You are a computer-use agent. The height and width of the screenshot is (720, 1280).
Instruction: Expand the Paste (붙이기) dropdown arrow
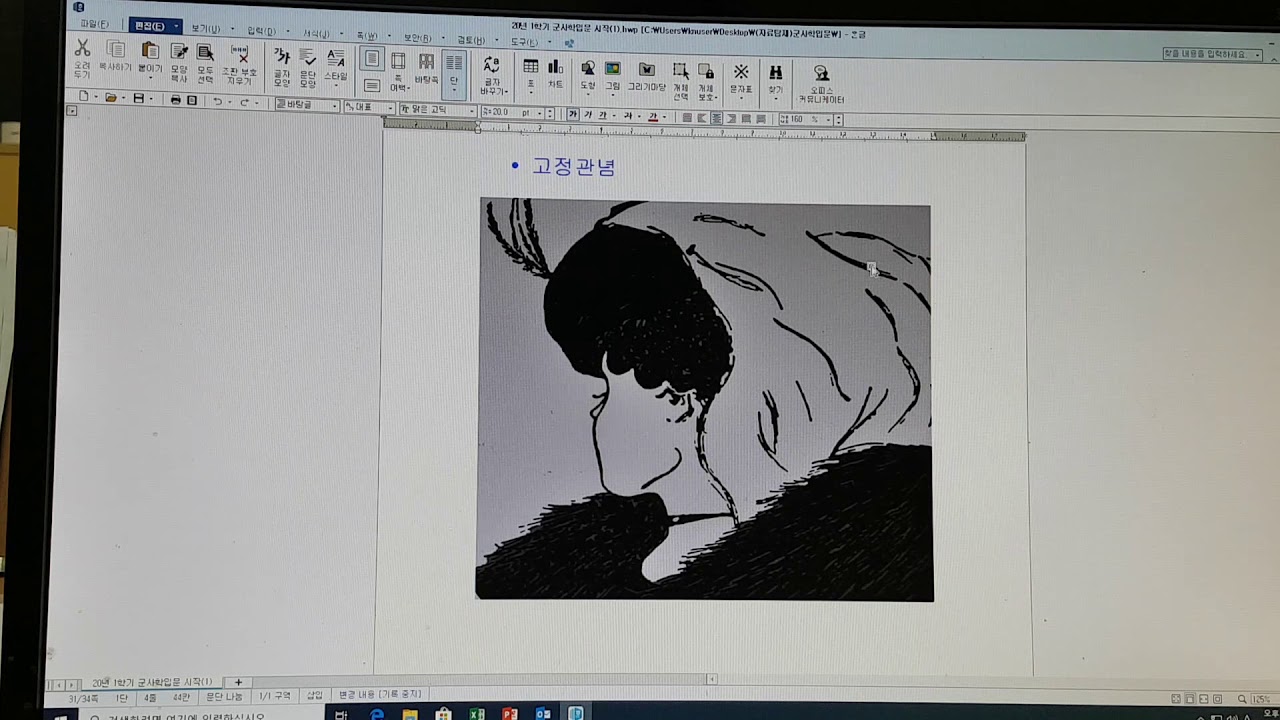(150, 78)
